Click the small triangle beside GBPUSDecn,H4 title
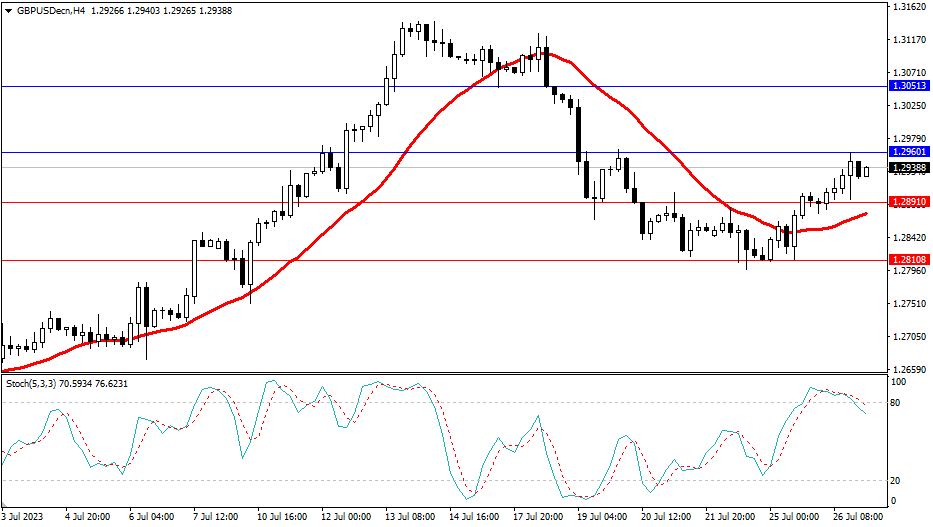Image resolution: width=933 pixels, height=527 pixels. [x=8, y=11]
